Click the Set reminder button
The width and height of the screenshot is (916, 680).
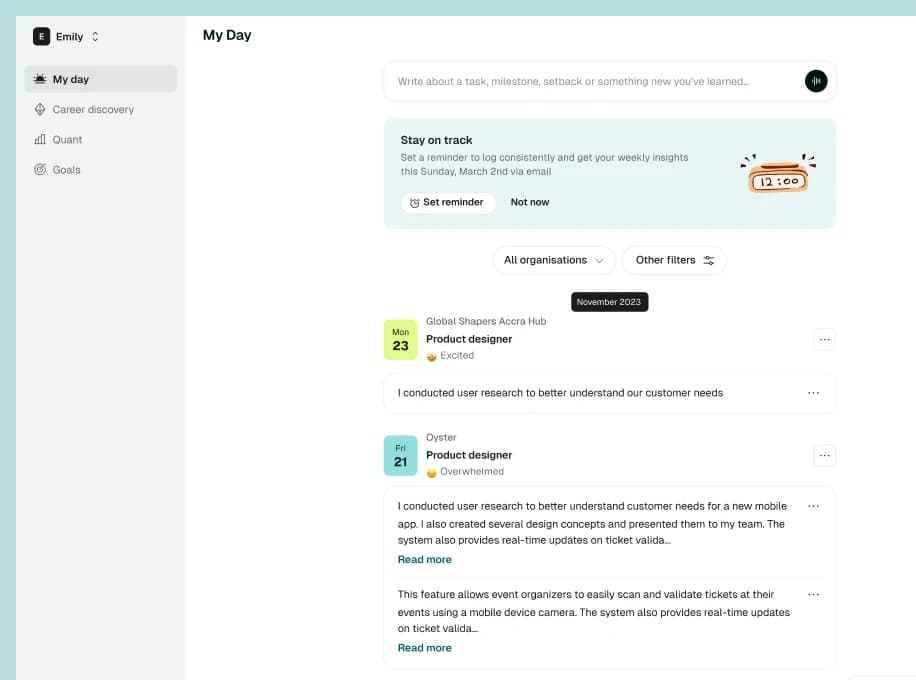click(448, 202)
